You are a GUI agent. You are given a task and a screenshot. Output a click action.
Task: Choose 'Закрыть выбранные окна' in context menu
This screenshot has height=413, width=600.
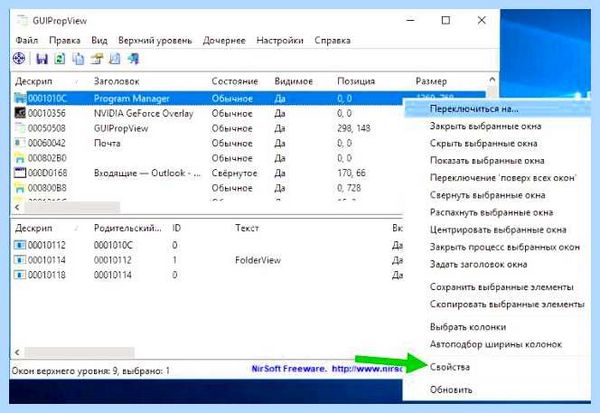497,126
